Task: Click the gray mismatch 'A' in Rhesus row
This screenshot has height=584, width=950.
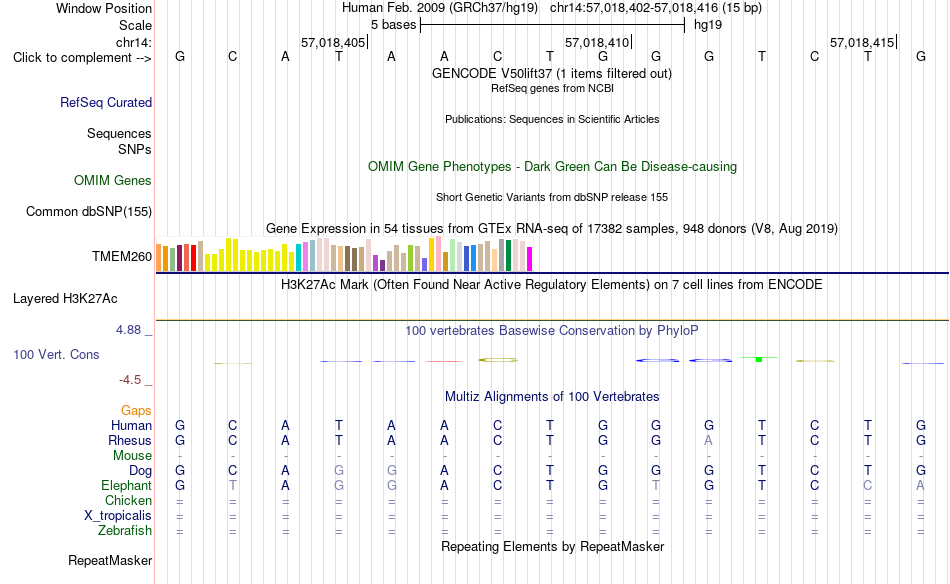Action: 708,440
